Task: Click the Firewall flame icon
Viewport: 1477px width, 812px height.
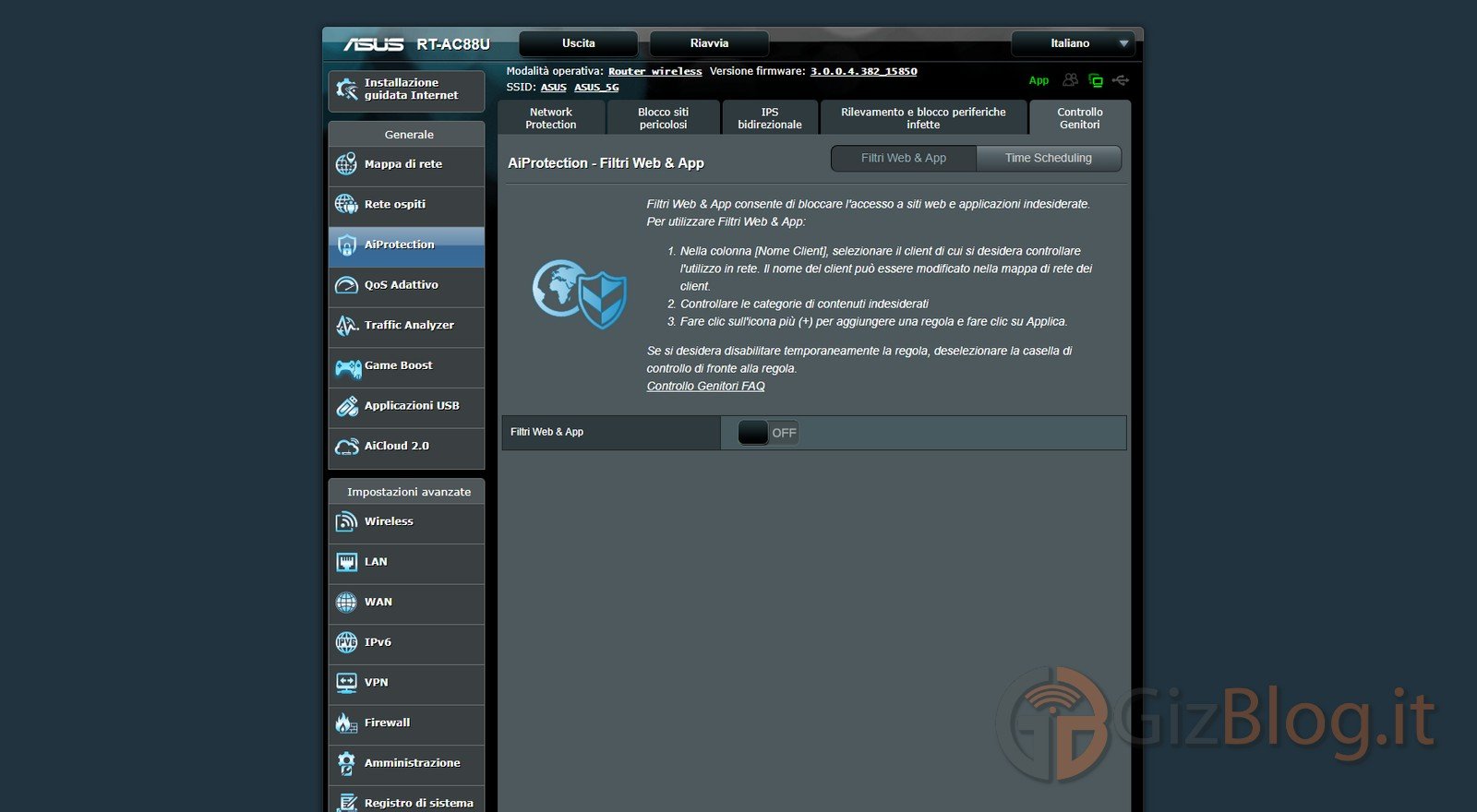Action: tap(346, 722)
